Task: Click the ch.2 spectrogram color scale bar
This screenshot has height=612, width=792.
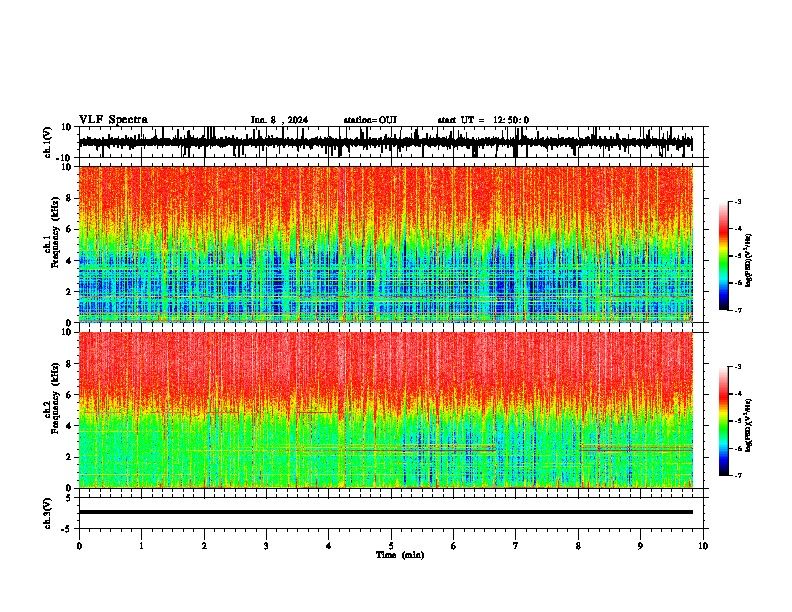Action: pyautogui.click(x=724, y=421)
